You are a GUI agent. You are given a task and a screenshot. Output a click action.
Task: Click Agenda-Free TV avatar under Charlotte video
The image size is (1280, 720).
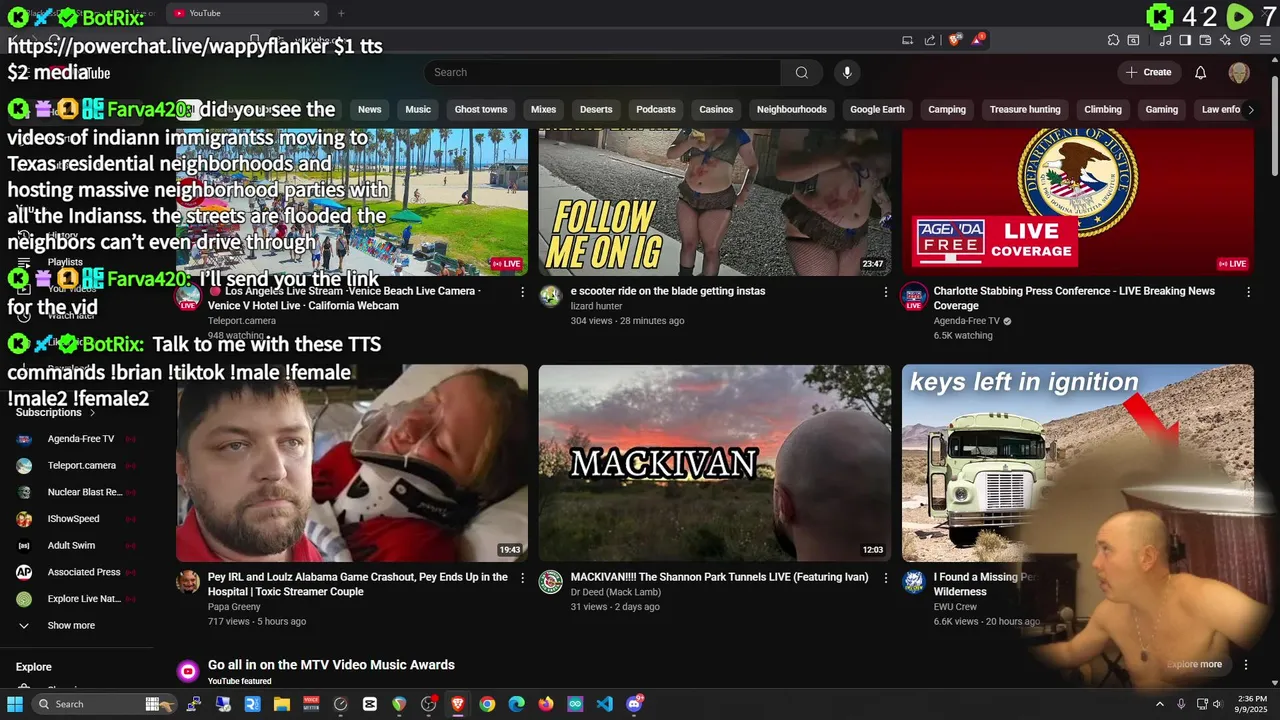pos(913,295)
